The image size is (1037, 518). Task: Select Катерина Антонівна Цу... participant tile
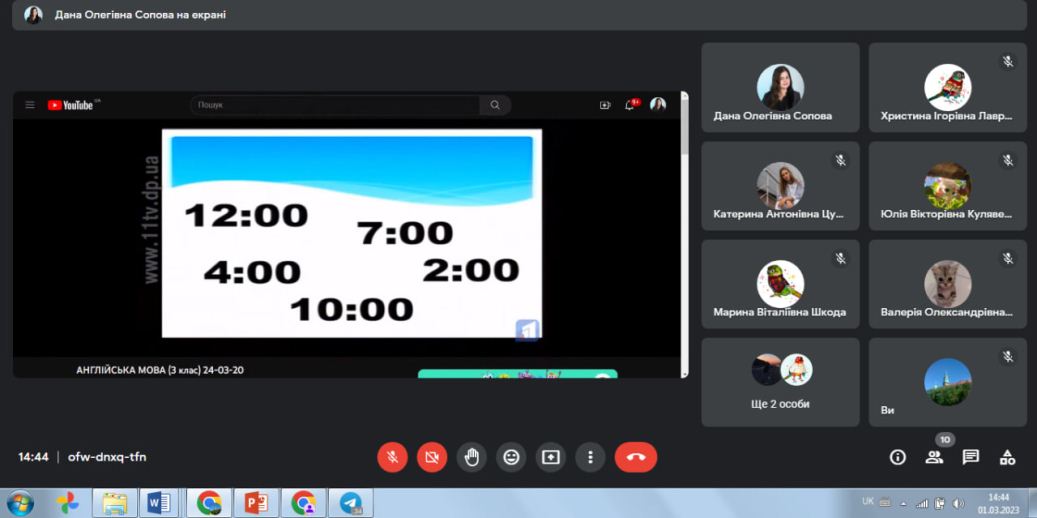click(780, 186)
